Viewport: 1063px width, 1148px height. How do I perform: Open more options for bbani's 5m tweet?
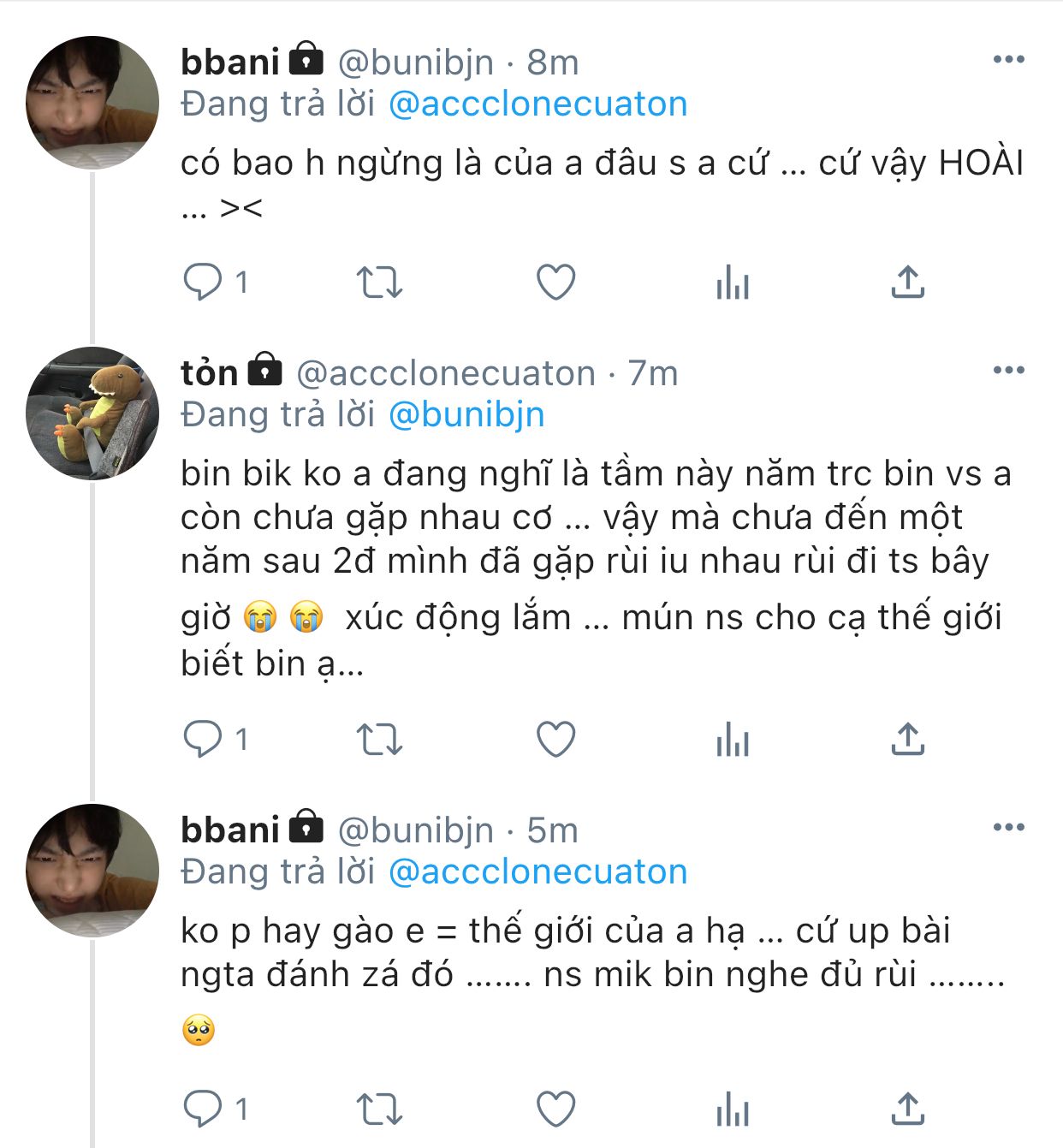tap(1008, 827)
